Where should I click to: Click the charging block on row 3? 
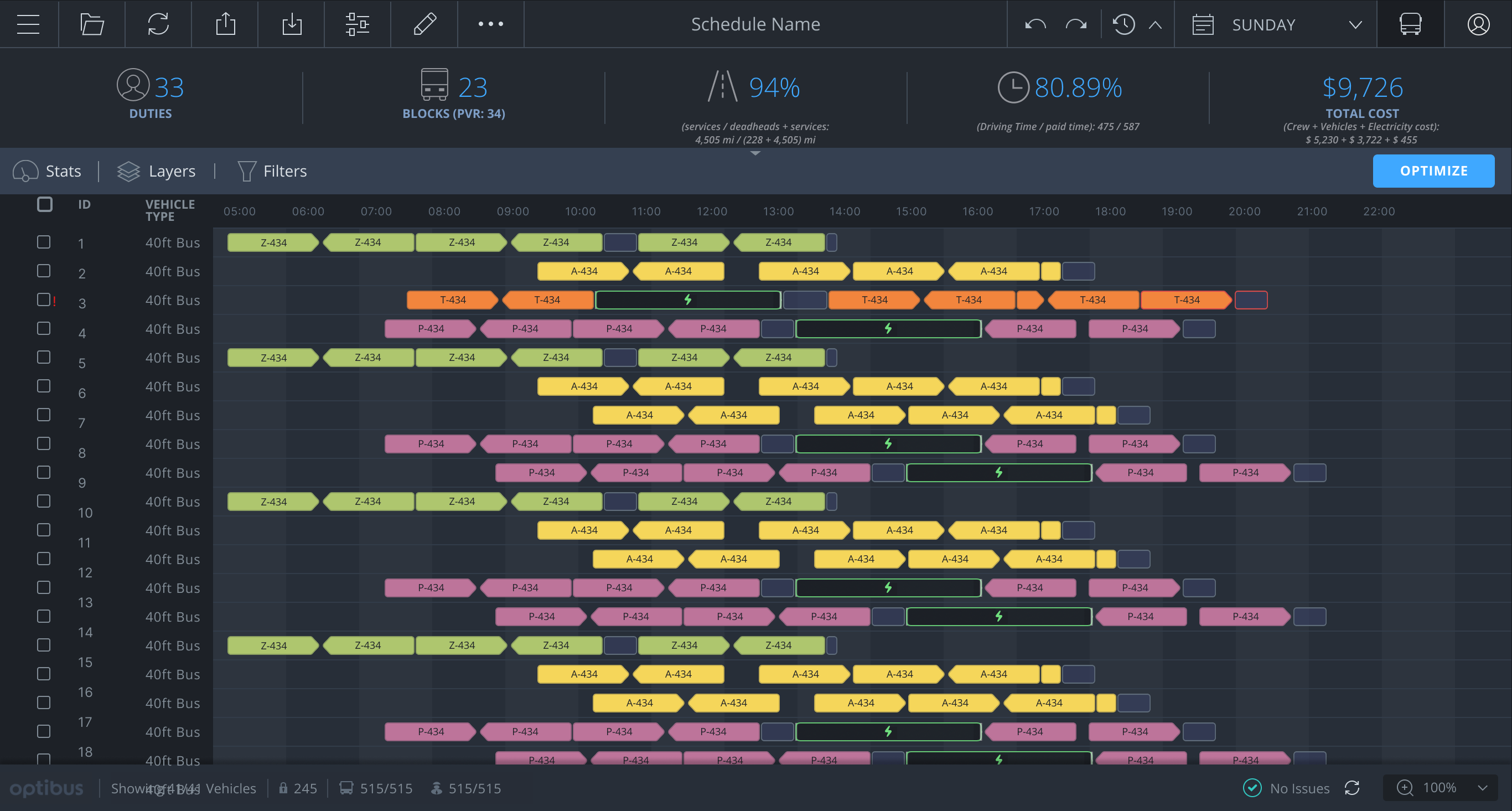(687, 300)
